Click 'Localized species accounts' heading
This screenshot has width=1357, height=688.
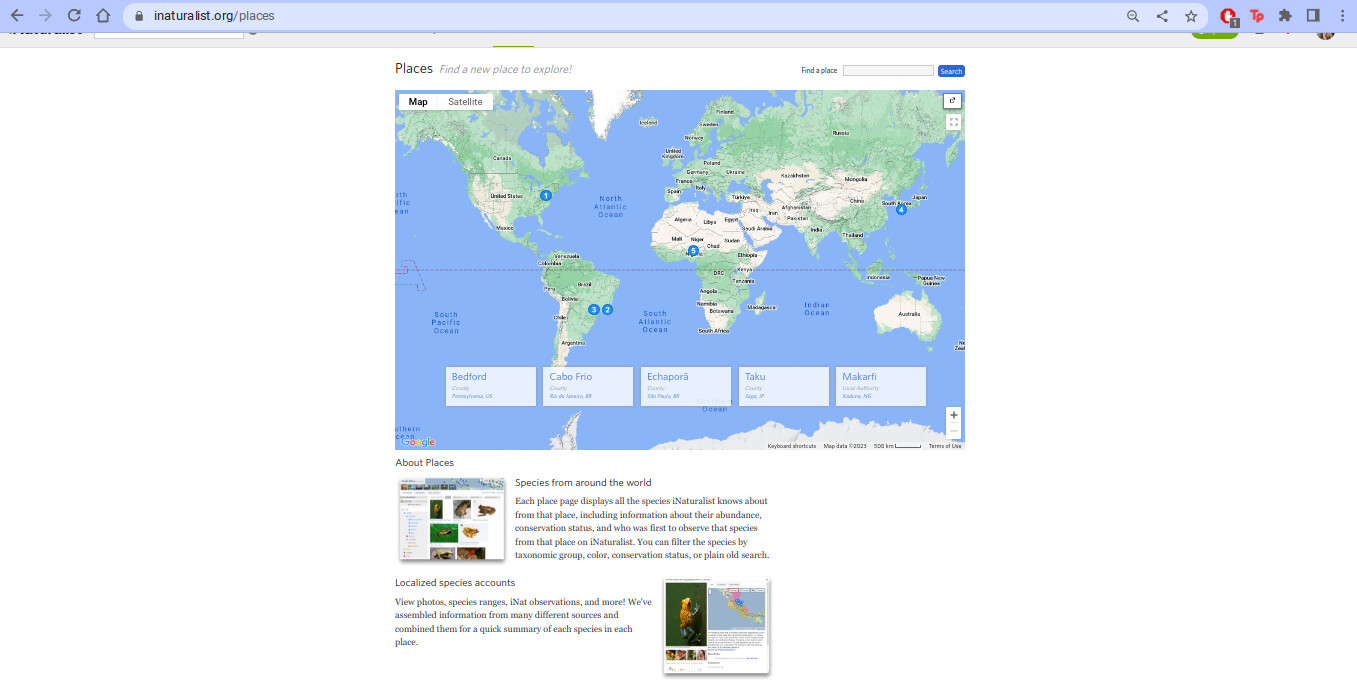(455, 583)
